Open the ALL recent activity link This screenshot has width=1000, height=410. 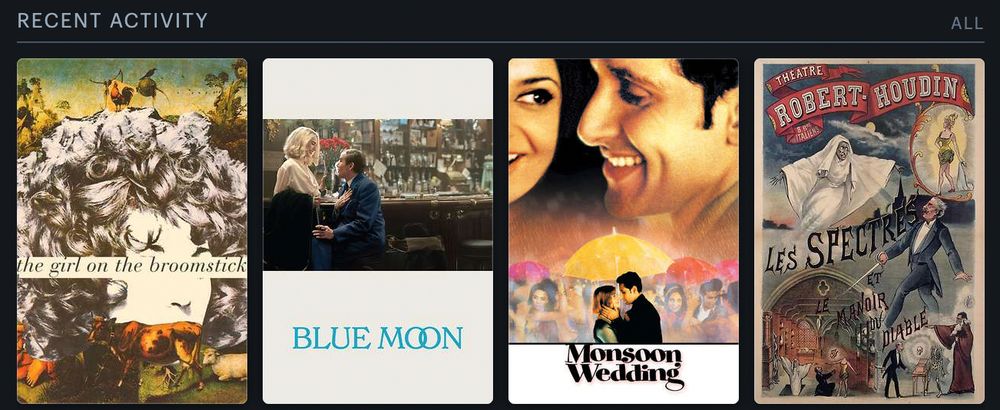967,24
